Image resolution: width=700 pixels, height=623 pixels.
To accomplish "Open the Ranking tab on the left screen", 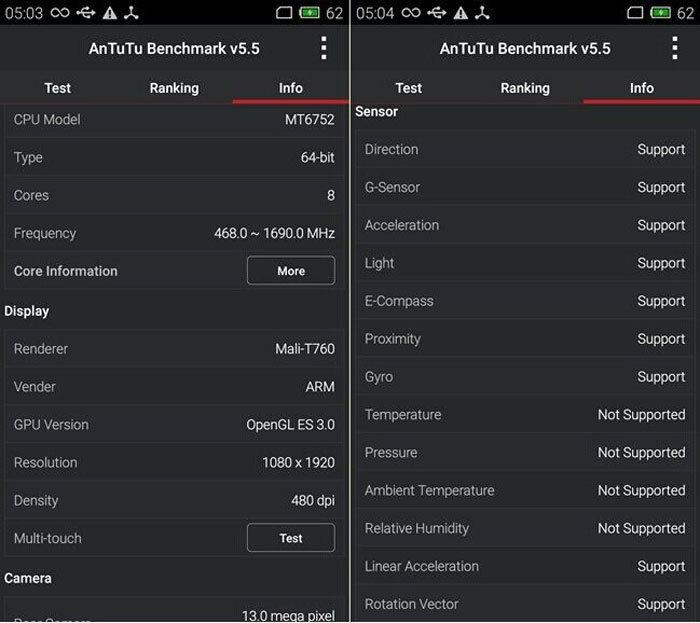I will coord(174,88).
